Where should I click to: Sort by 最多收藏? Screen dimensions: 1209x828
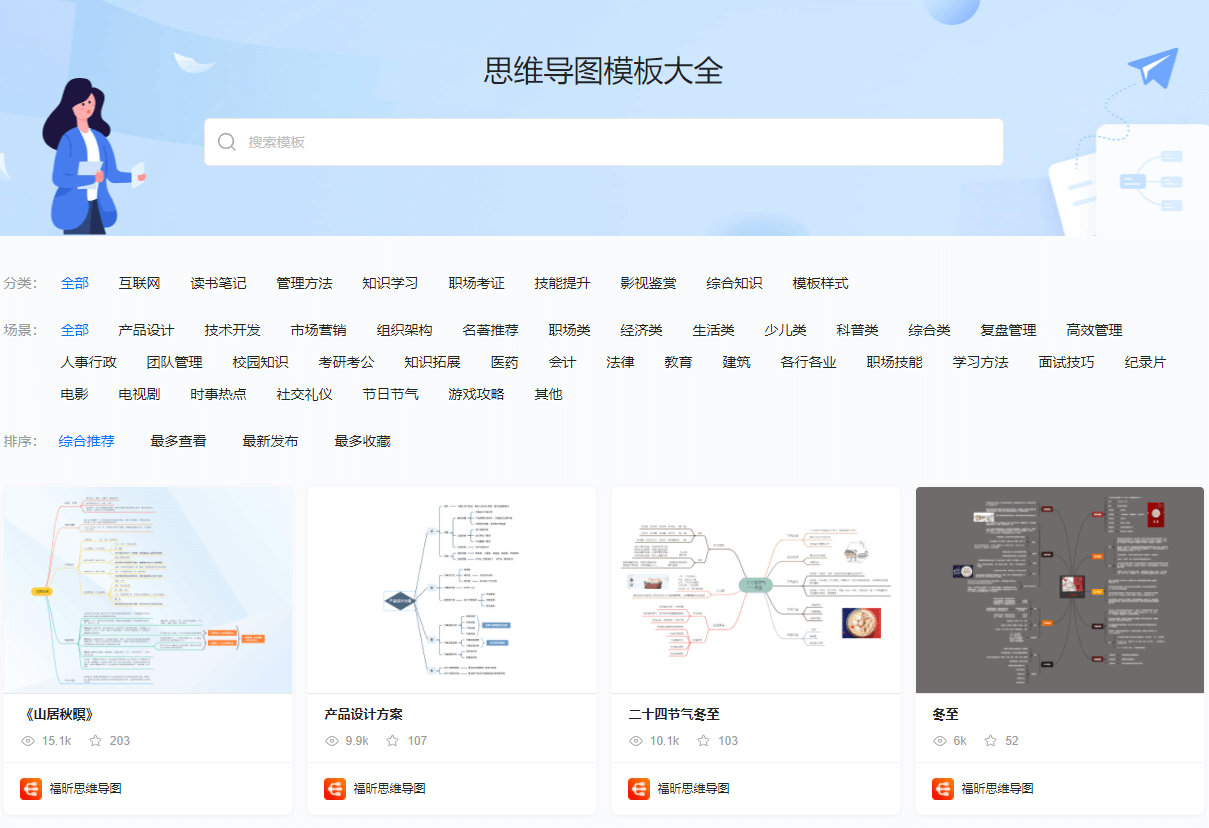[x=362, y=441]
